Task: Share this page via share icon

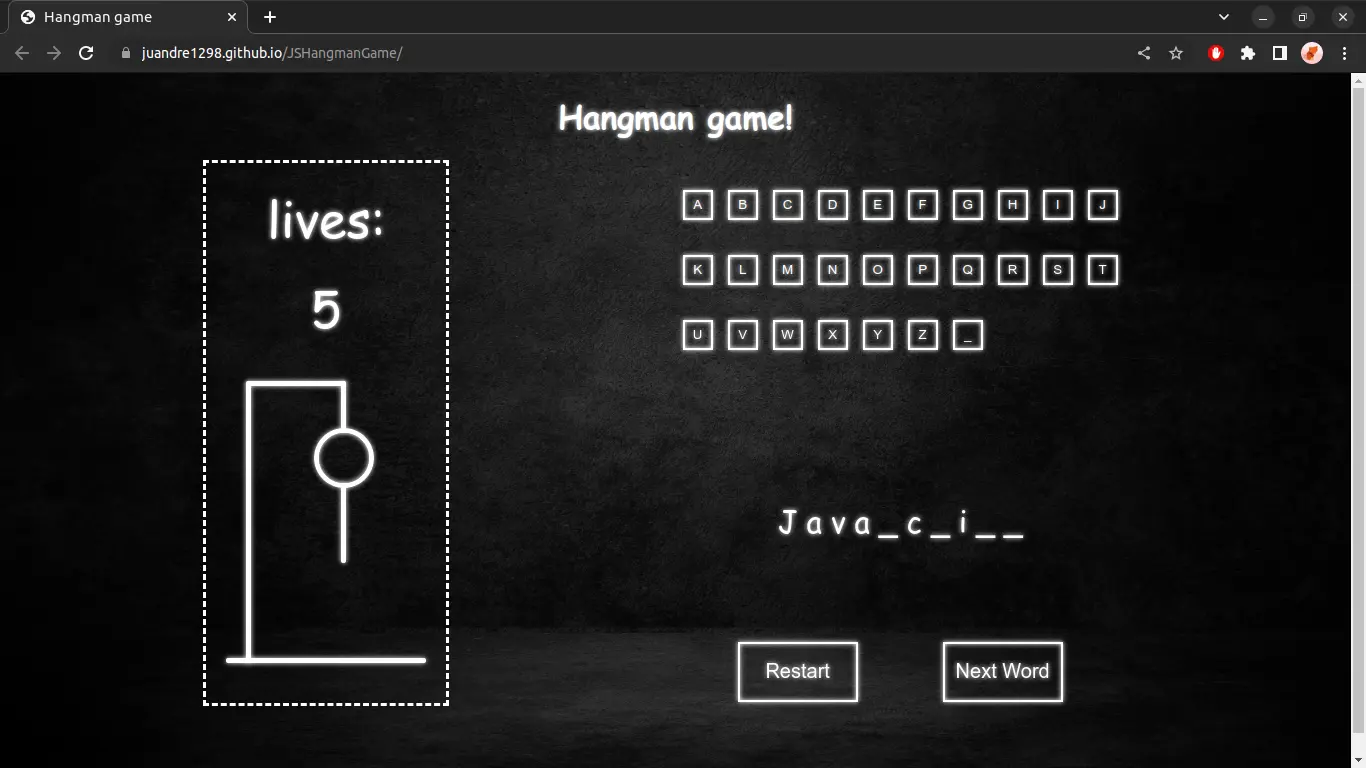Action: [1144, 53]
